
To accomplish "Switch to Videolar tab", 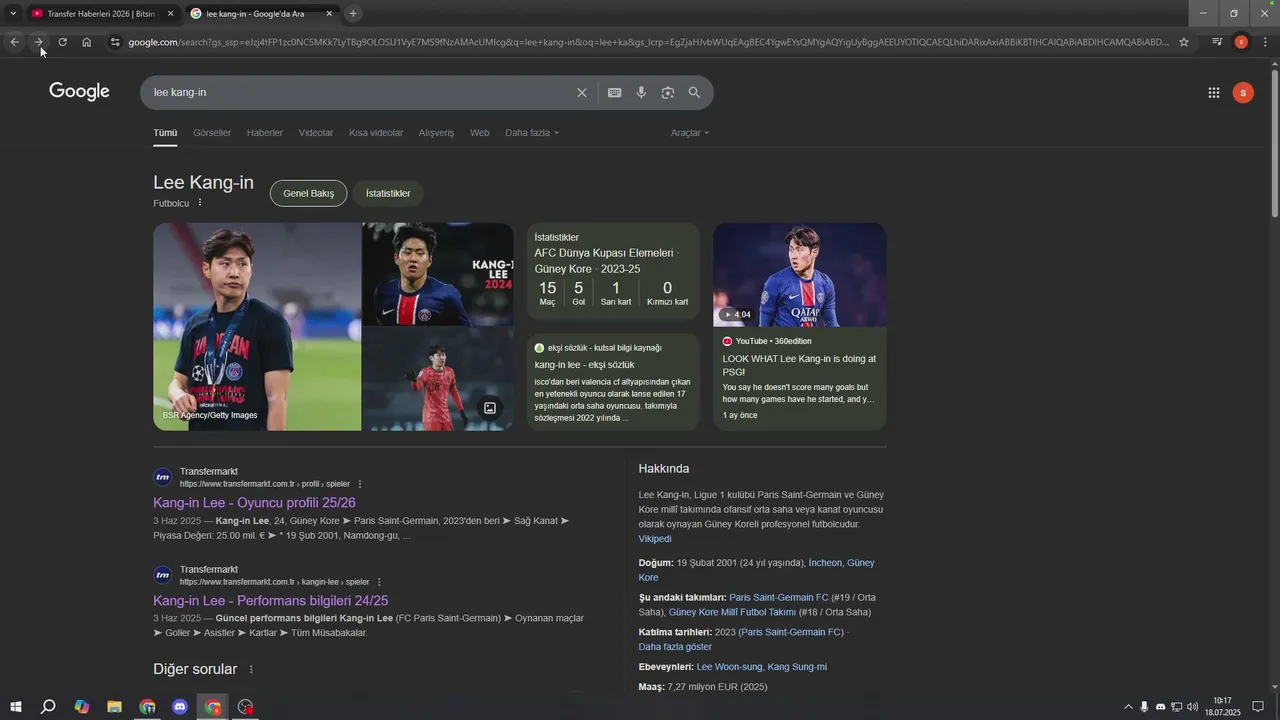I will 316,132.
